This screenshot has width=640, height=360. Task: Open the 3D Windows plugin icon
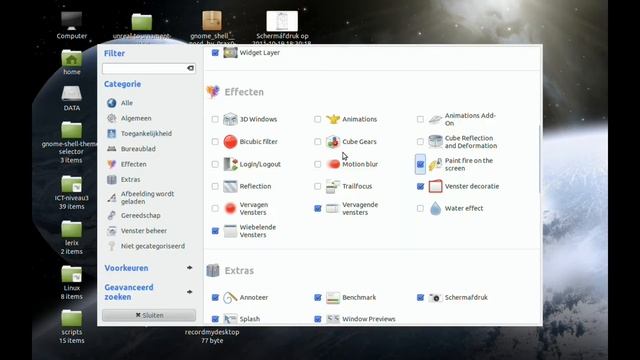[x=230, y=119]
